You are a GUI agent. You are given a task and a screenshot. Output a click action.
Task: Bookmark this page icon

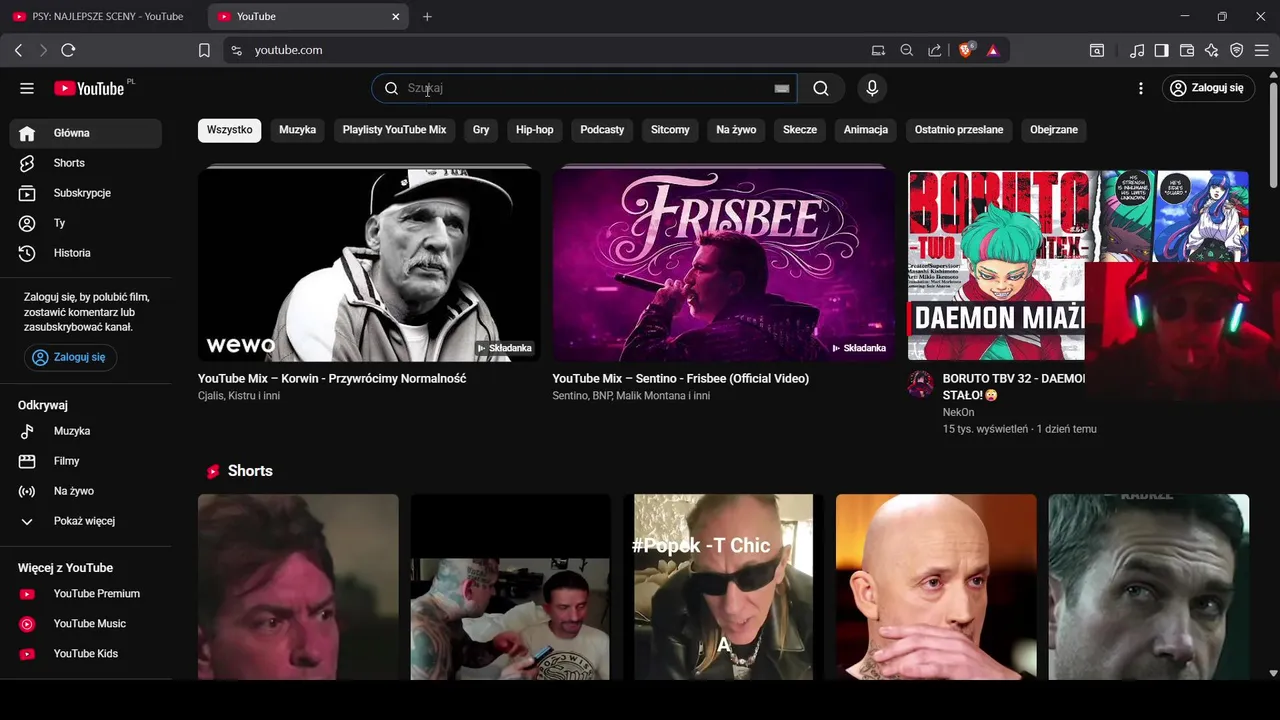click(204, 50)
